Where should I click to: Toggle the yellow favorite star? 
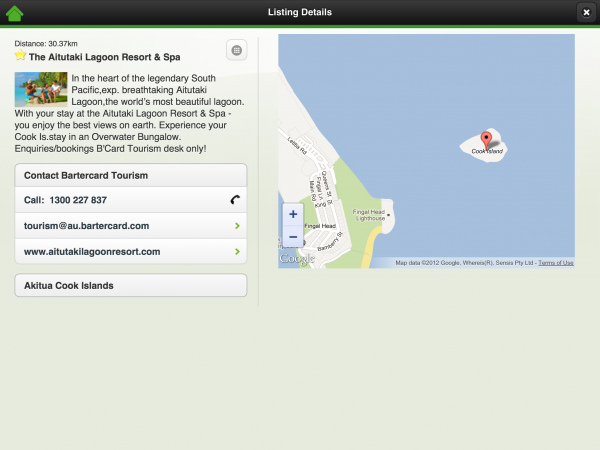pos(20,55)
